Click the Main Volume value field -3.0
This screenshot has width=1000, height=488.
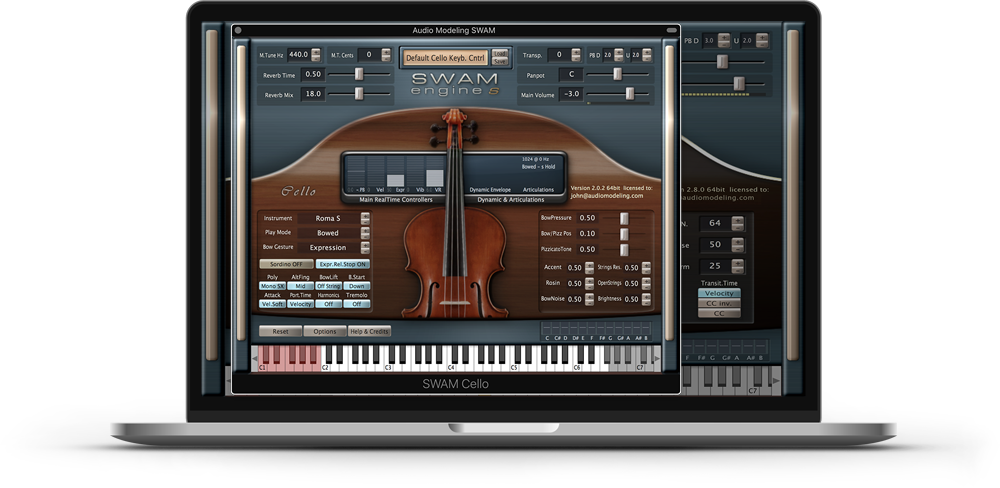pos(571,94)
